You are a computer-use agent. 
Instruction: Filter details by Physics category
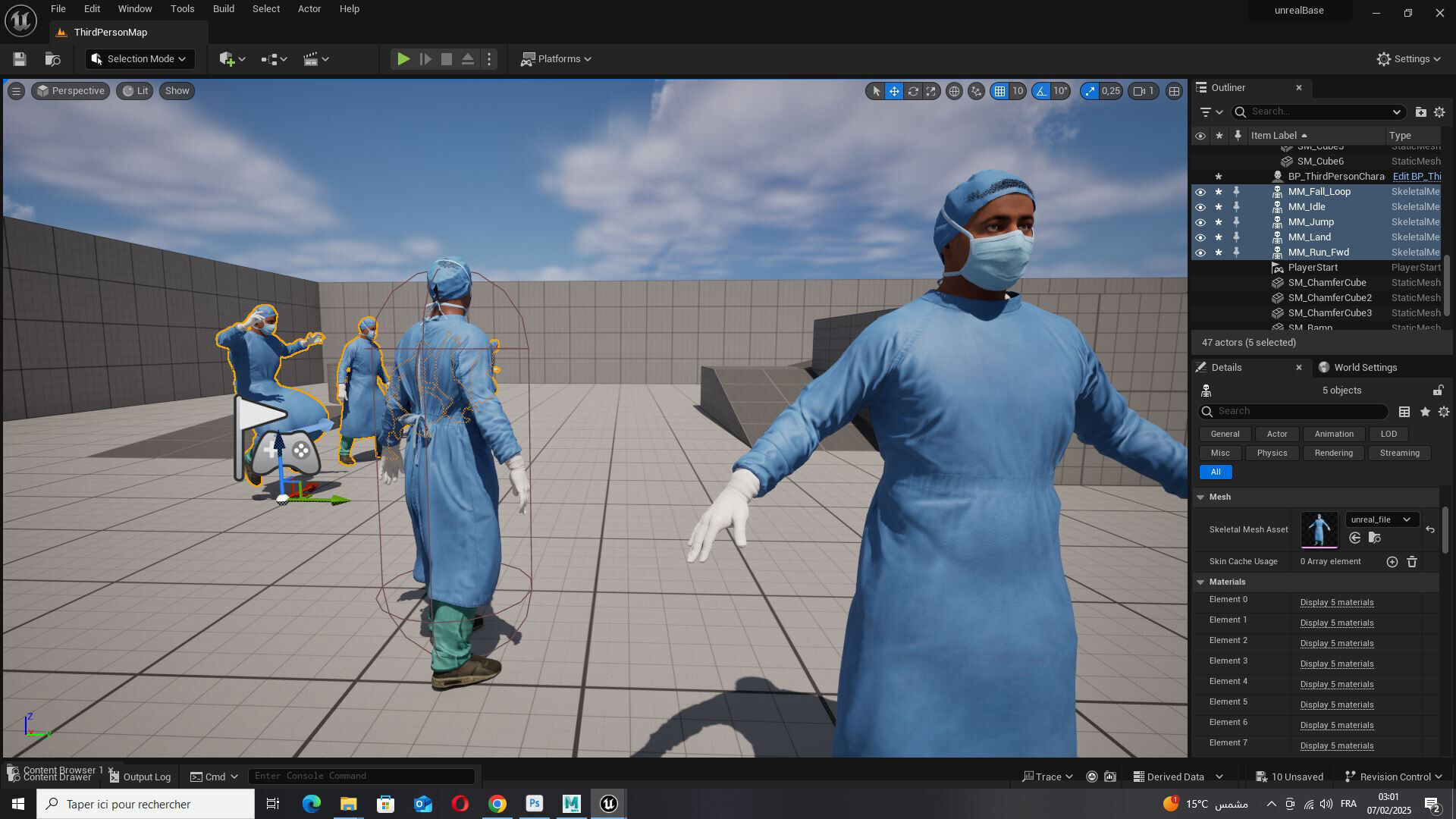pyautogui.click(x=1272, y=453)
